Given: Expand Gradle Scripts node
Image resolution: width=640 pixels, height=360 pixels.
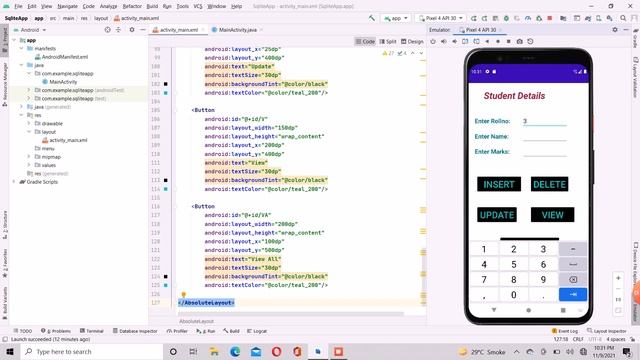Looking at the screenshot, I should (14, 182).
